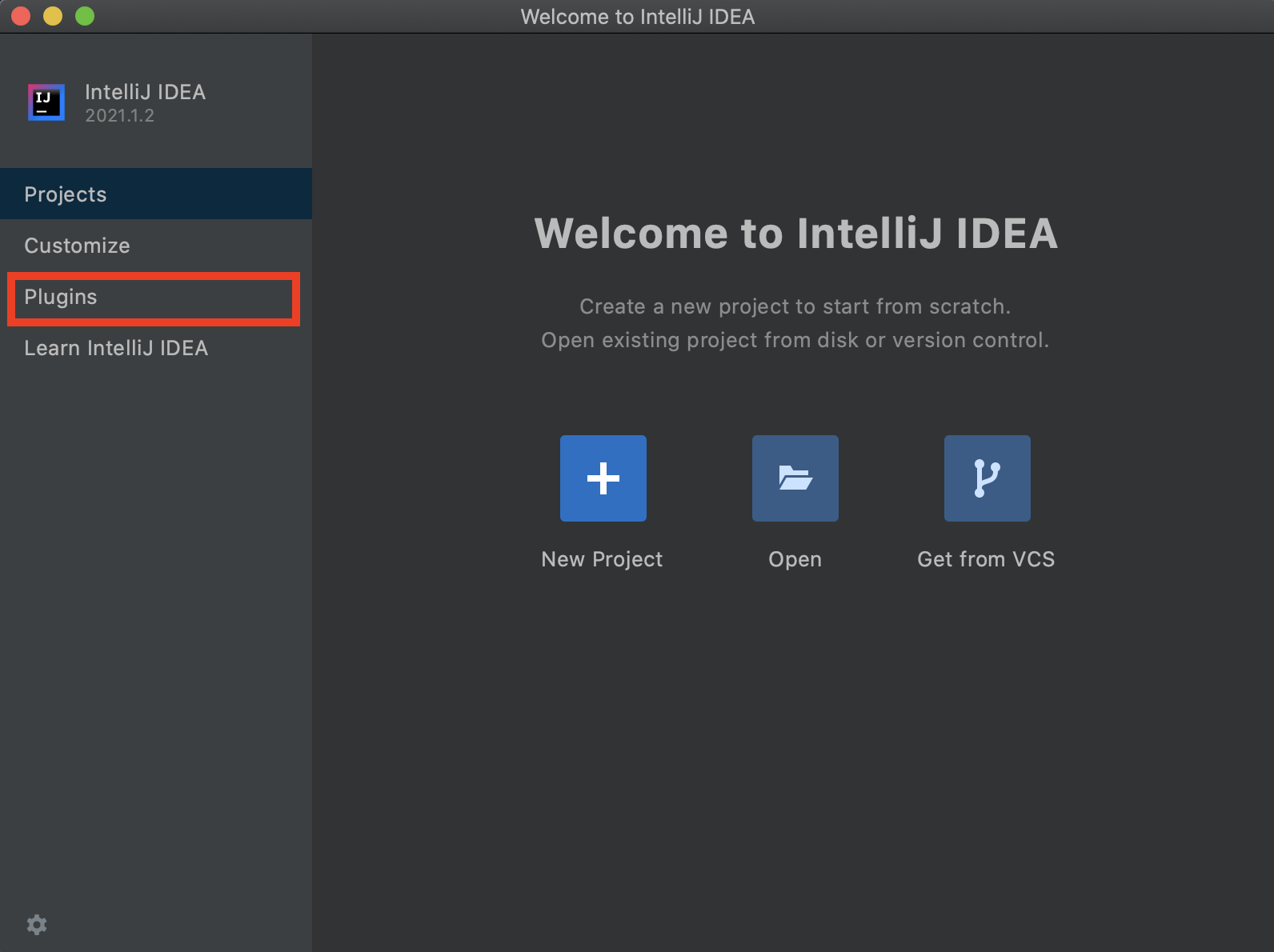Click the Welcome to IntelliJ IDEA title bar text
1274x952 pixels.
(x=638, y=17)
